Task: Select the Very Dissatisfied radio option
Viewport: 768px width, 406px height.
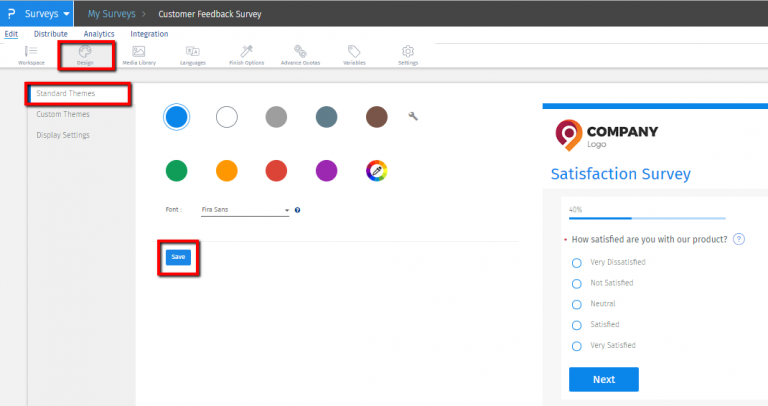Action: click(576, 263)
